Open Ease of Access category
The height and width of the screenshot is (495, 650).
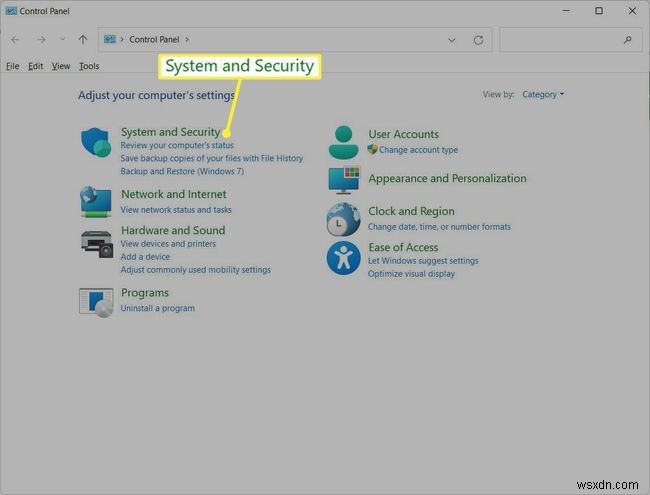[403, 247]
